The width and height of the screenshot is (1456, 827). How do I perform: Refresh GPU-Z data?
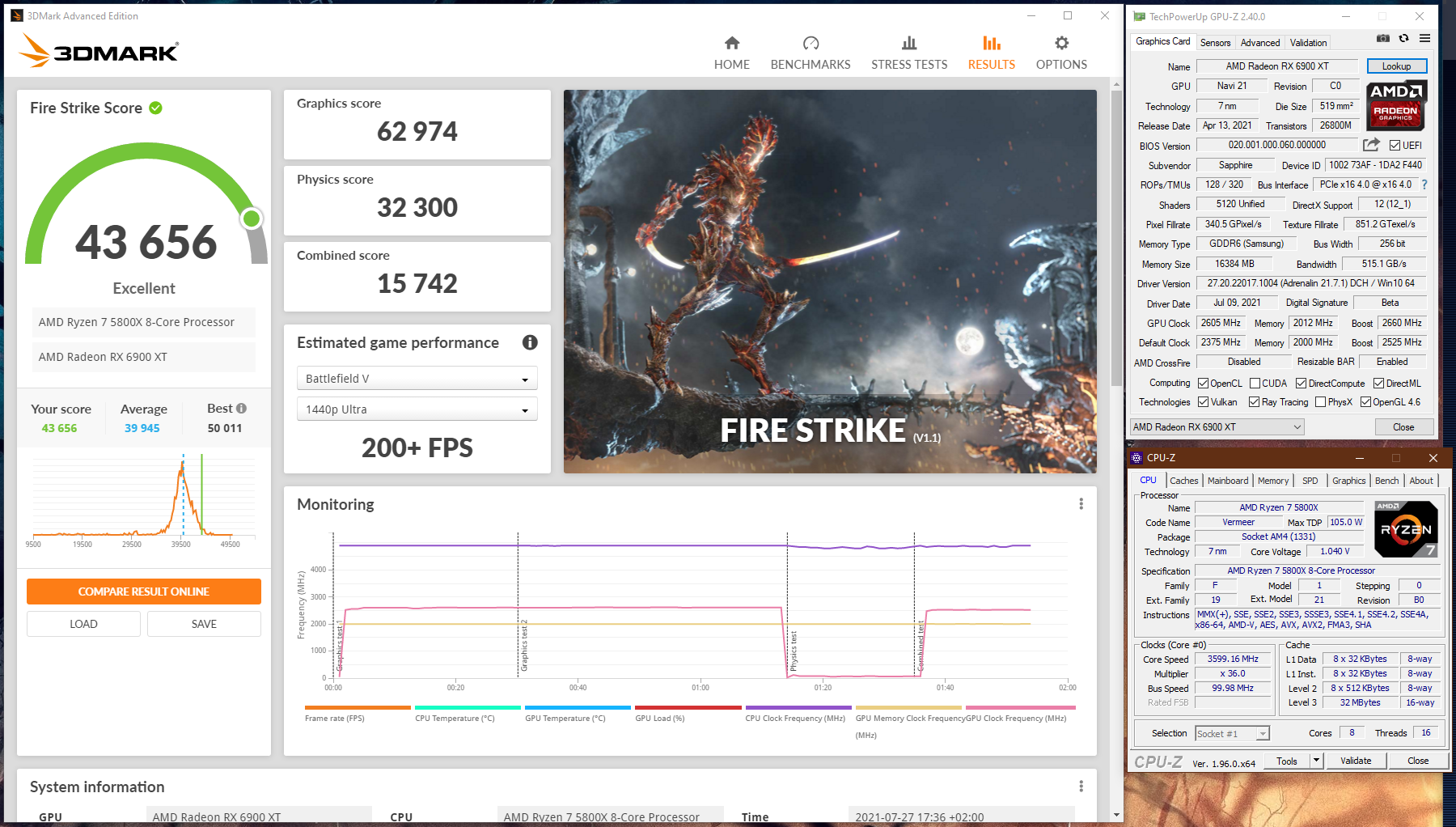[1403, 38]
